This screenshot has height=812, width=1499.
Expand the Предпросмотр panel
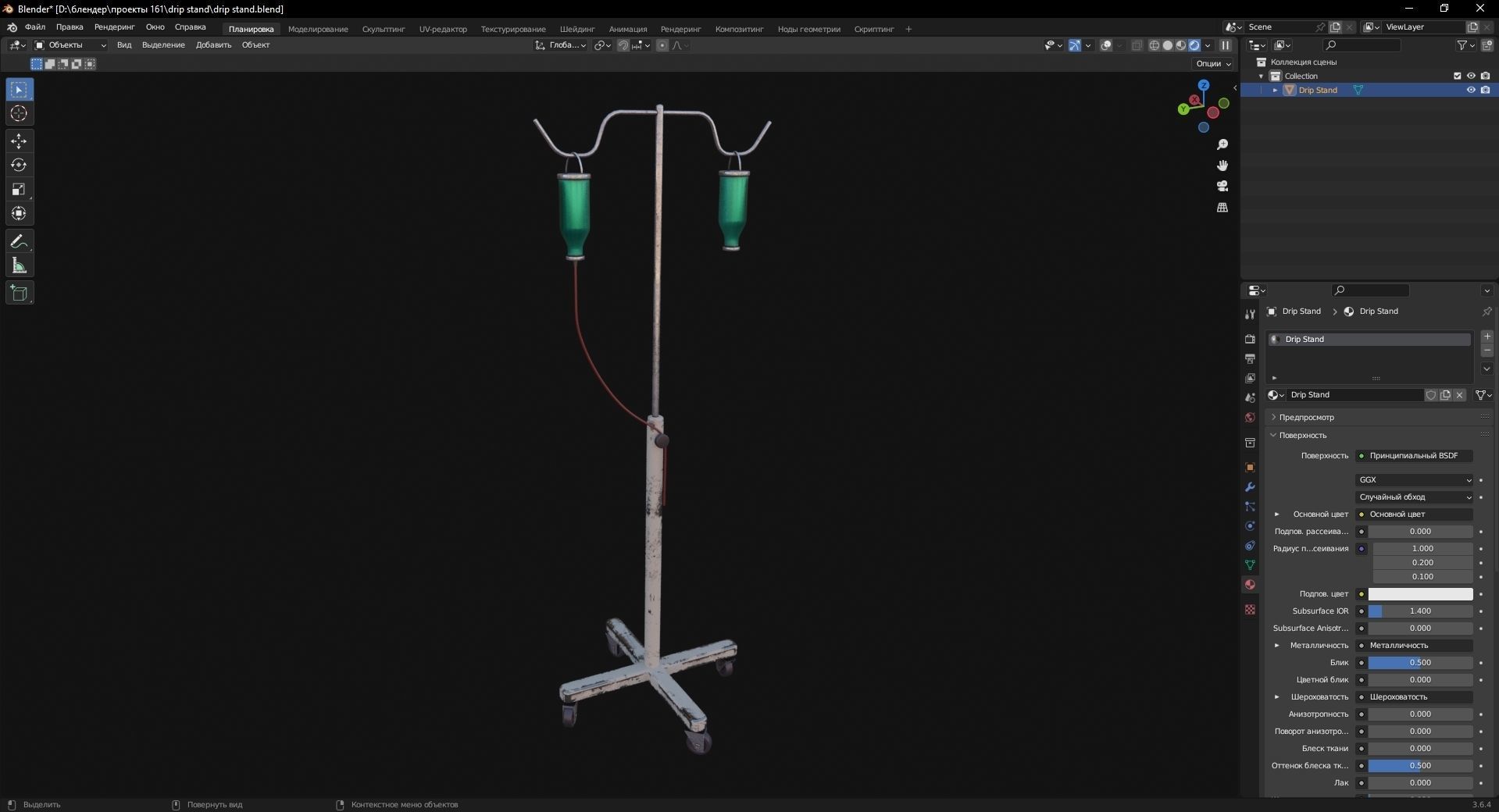click(1306, 418)
